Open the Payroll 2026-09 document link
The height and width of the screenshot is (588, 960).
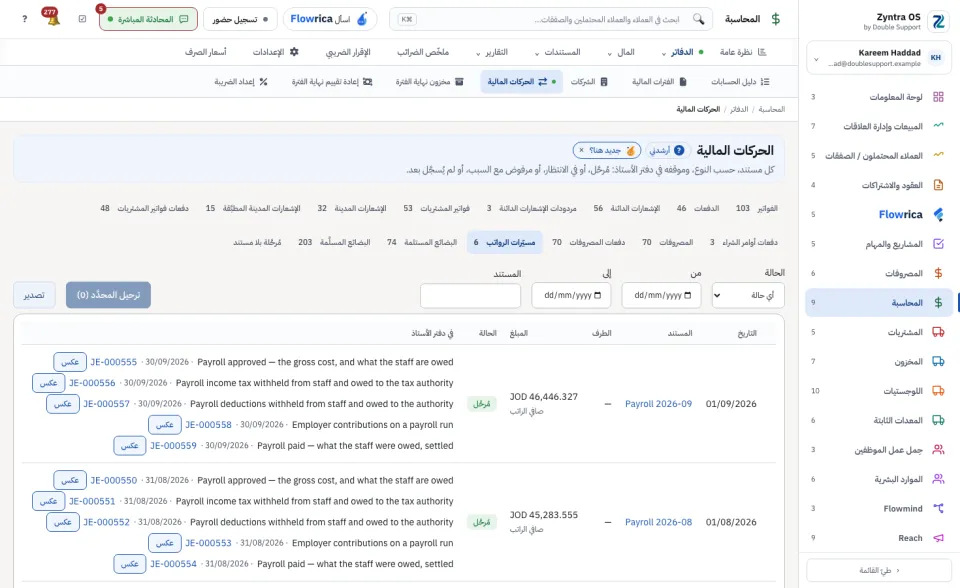pos(658,404)
